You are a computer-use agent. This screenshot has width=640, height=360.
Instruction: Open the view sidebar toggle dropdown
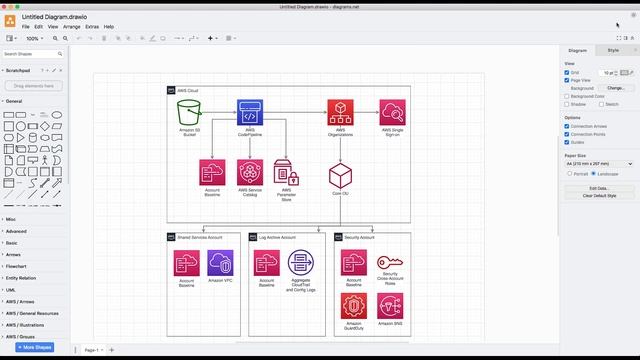pos(11,38)
